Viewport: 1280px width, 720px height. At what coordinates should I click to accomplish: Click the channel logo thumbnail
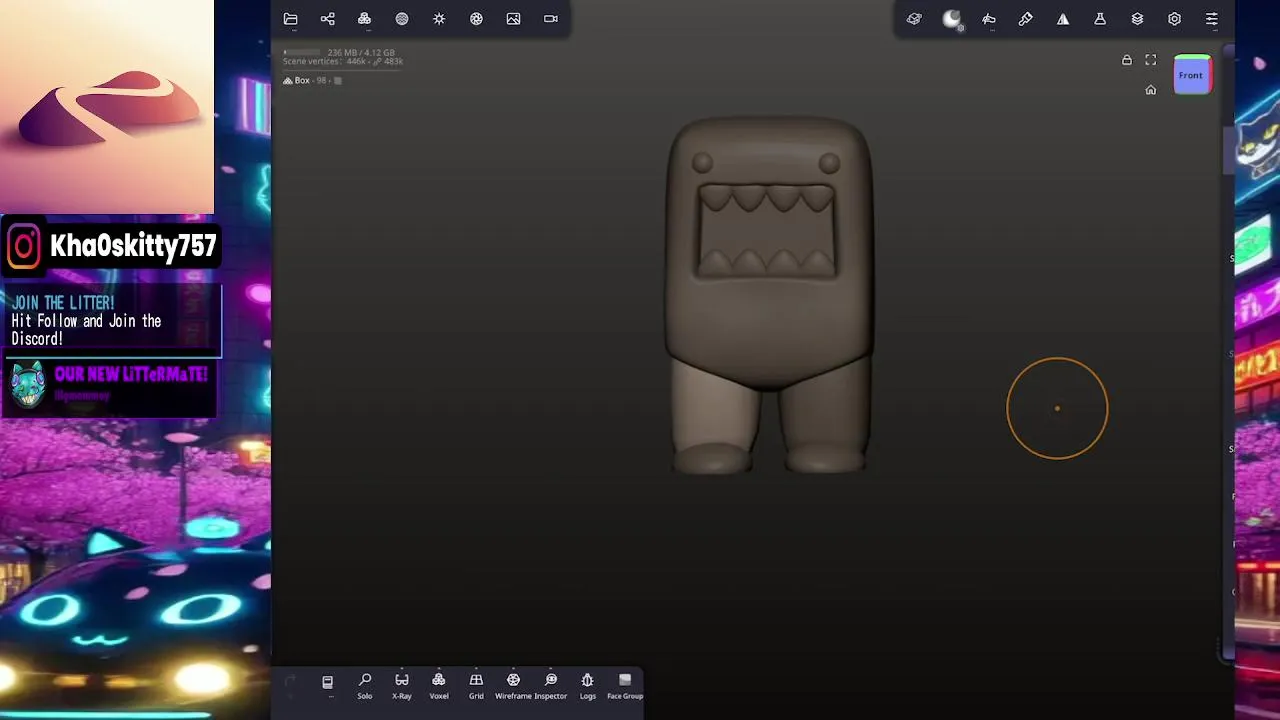[x=107, y=107]
